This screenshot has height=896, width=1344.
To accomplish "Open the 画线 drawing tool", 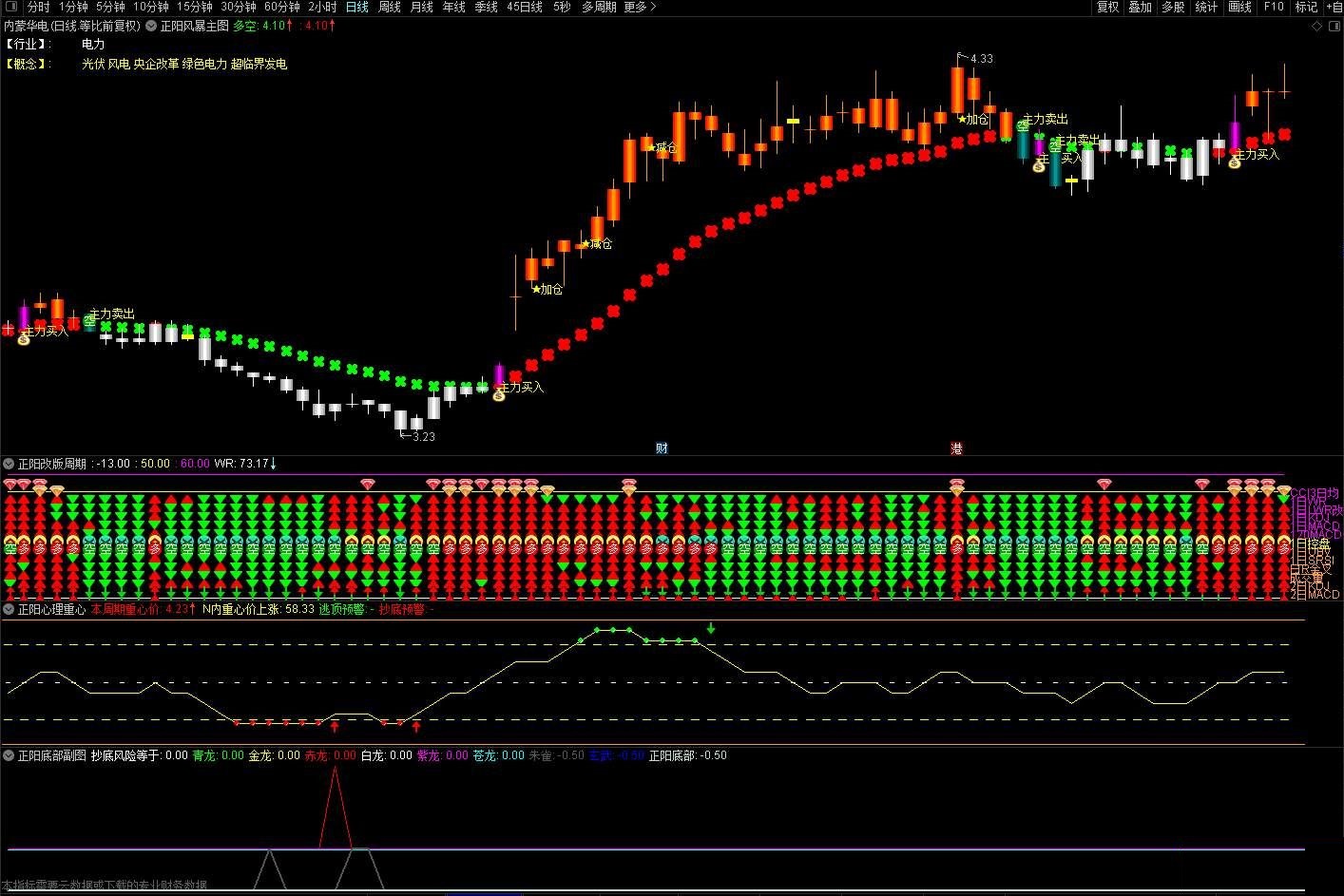I will pyautogui.click(x=1240, y=7).
